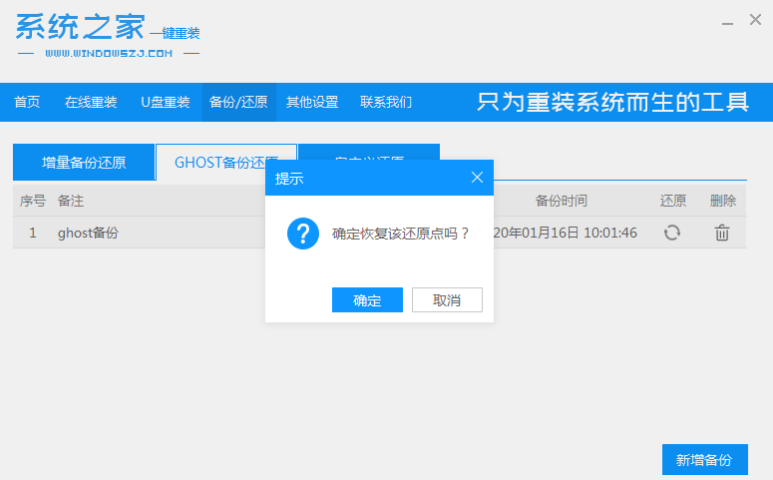Click row number 1 cell

33,233
